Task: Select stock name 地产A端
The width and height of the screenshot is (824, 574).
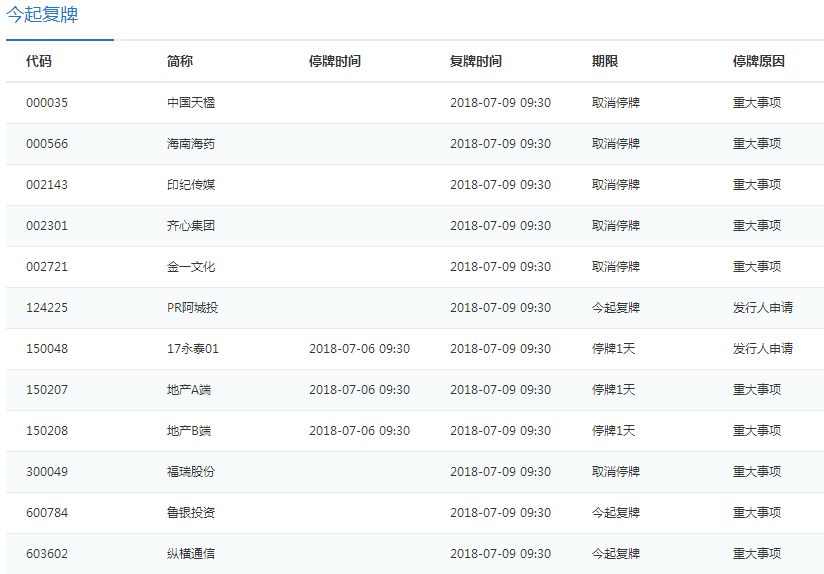Action: [189, 390]
